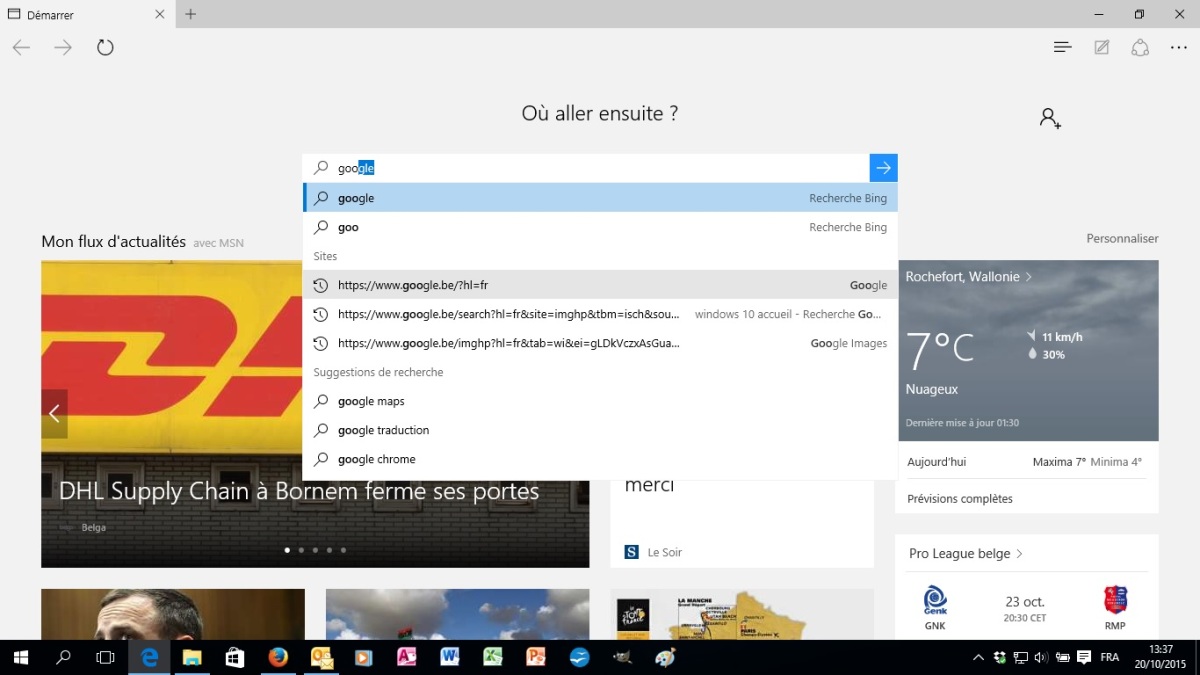This screenshot has width=1200, height=675.
Task: Open Prévisions complètes link
Action: 959,498
